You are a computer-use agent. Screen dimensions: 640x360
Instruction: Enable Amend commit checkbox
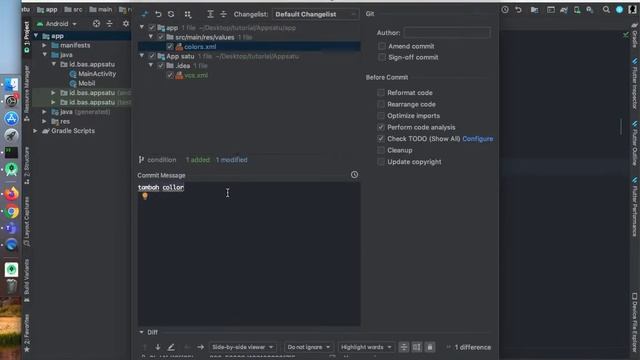[x=382, y=46]
